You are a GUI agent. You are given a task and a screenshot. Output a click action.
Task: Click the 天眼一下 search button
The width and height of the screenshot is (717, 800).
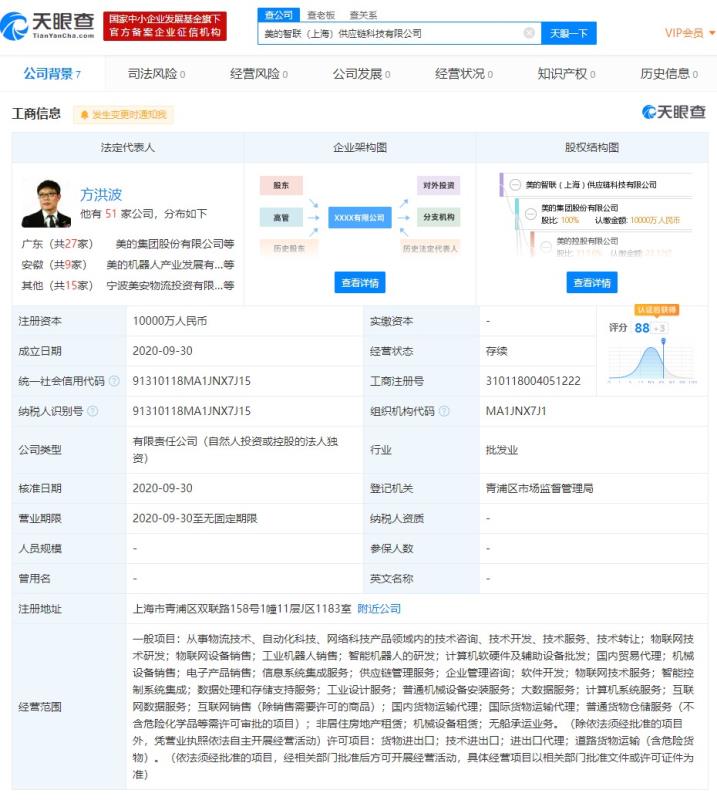click(568, 34)
